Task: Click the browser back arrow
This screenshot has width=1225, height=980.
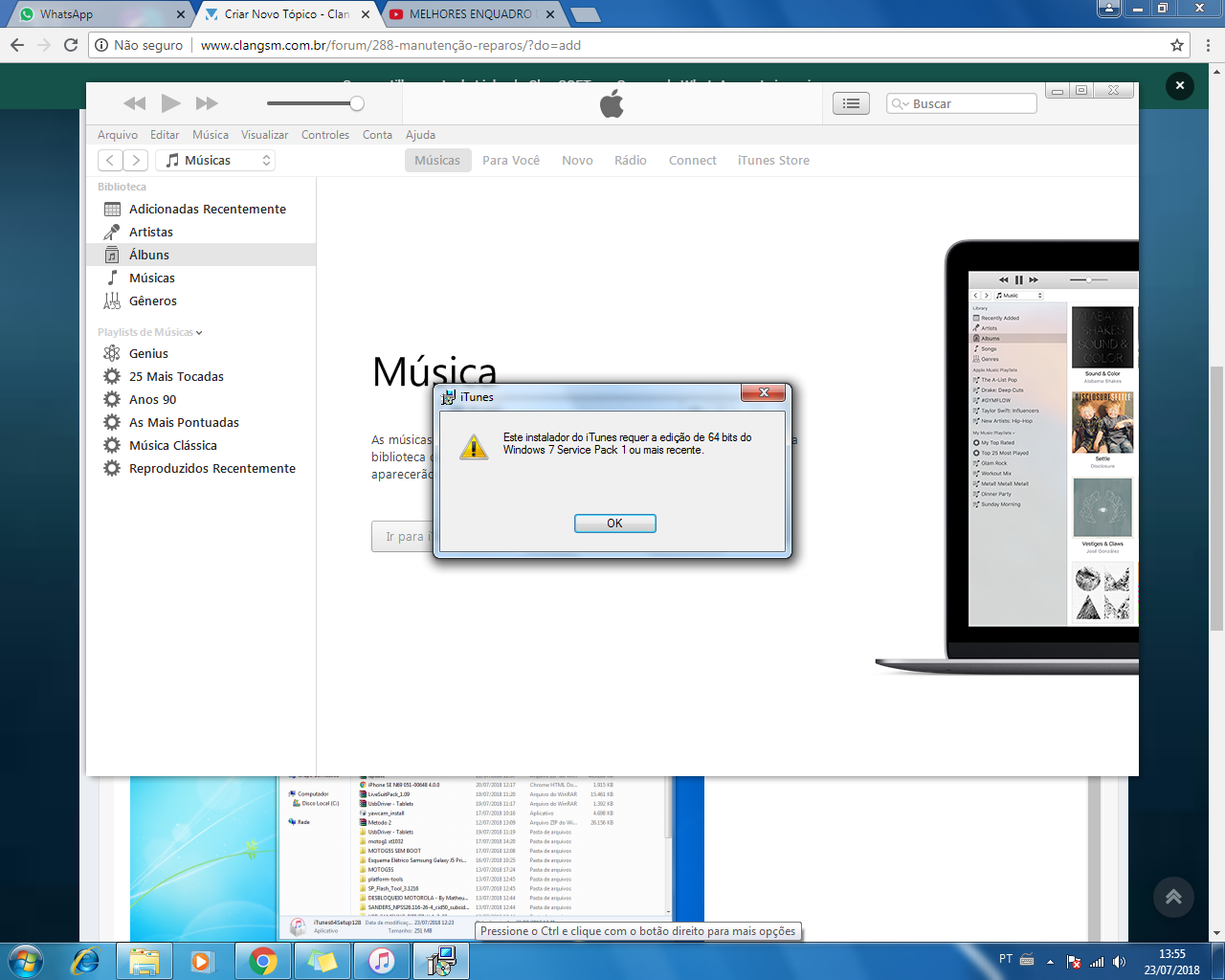Action: [16, 45]
